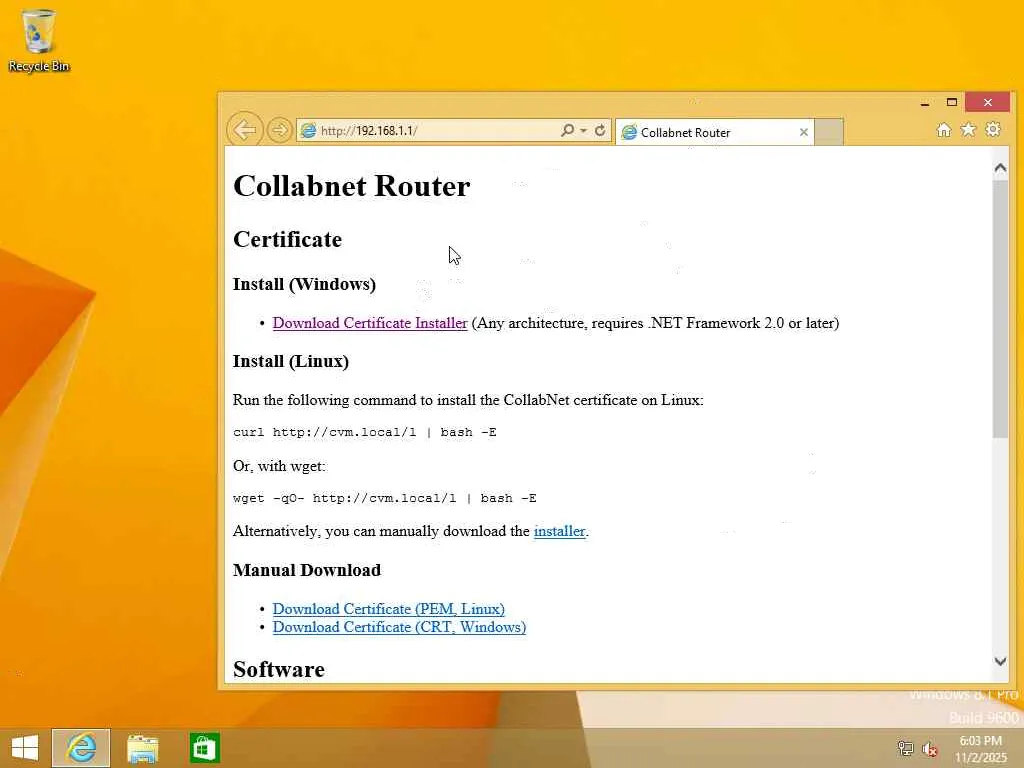1024x768 pixels.
Task: Open the address bar autocomplete dropdown arrow
Action: tap(583, 131)
